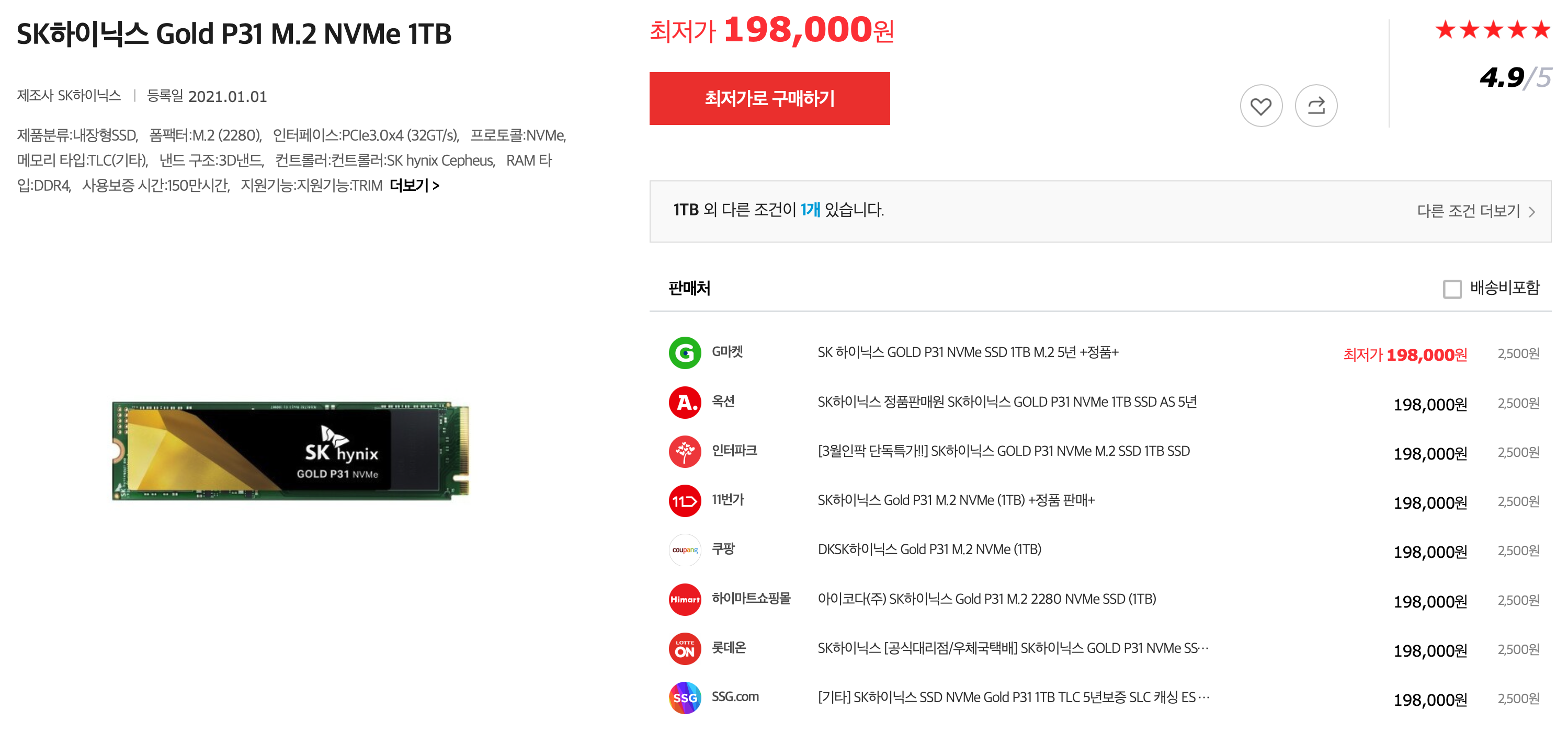Expand 다른 조건 더보기 options
The image size is (1568, 733).
point(1475,211)
